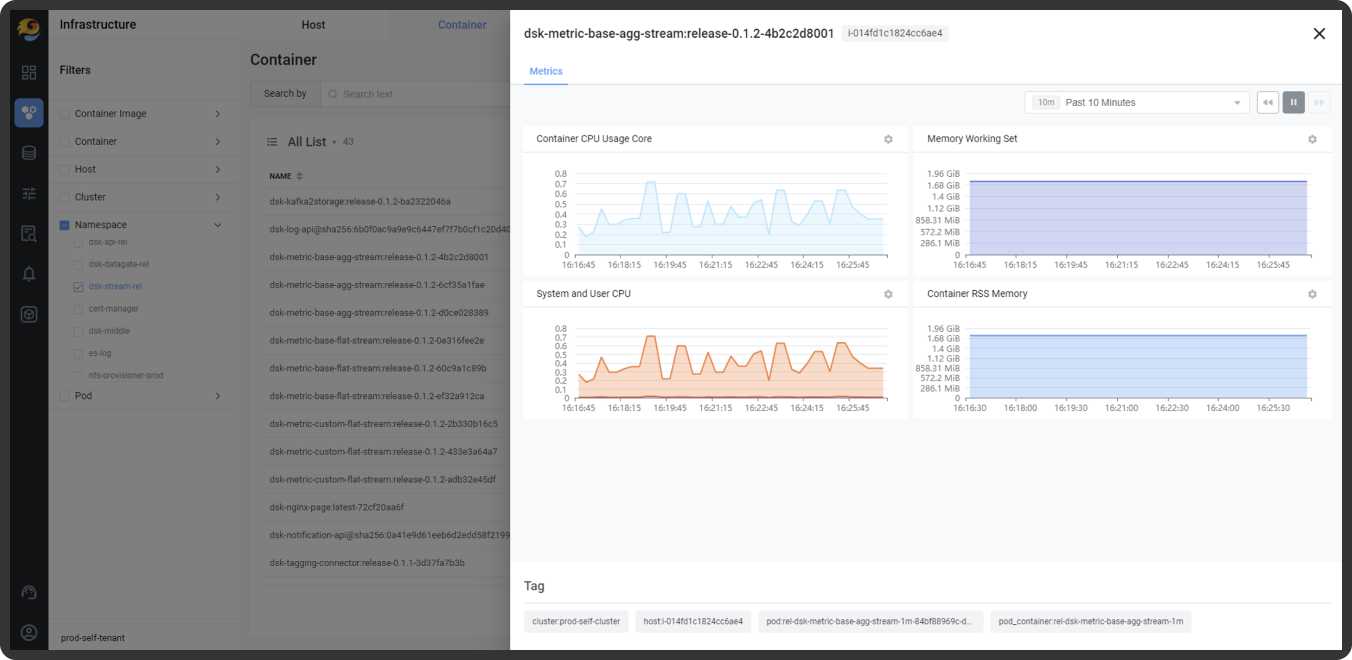Open settings gear for System and User CPU
1352x660 pixels.
click(888, 294)
